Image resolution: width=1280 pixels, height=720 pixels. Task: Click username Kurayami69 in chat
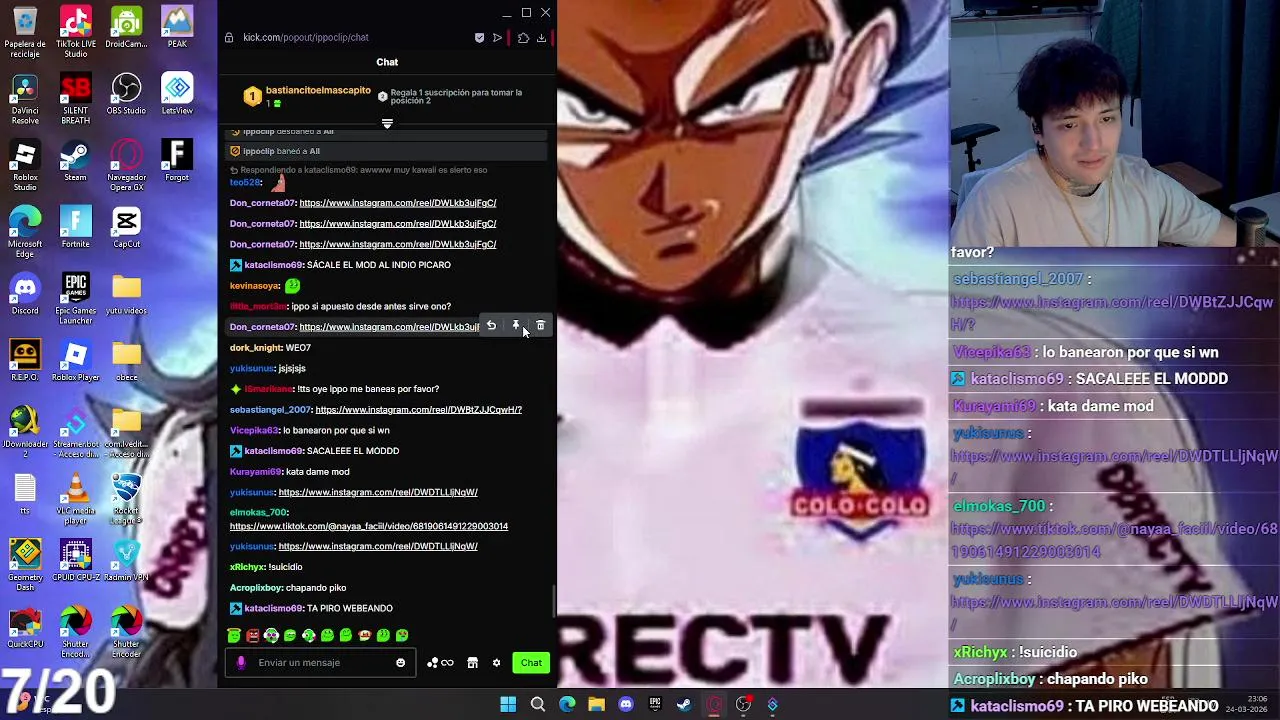pos(256,472)
